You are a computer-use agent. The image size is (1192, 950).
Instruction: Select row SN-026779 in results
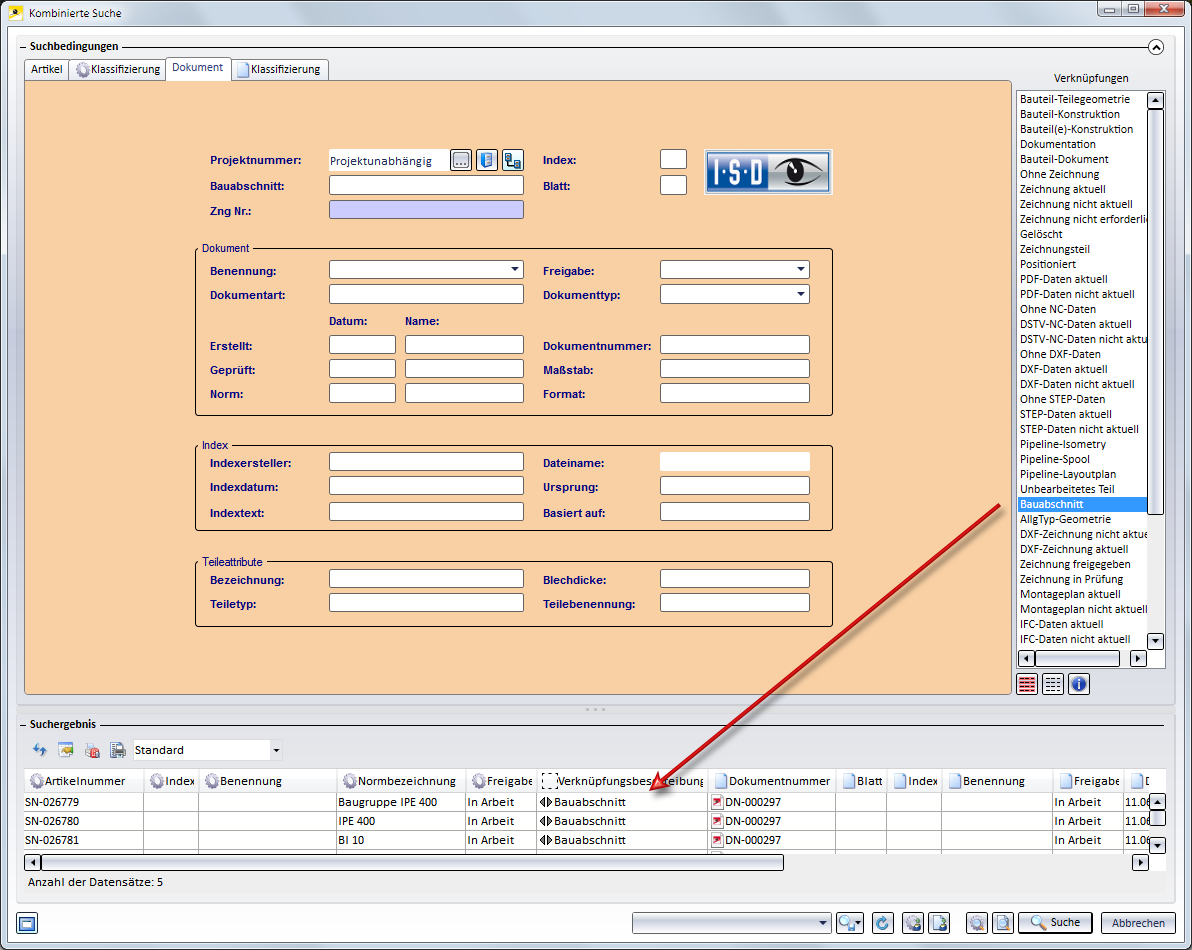pos(586,802)
